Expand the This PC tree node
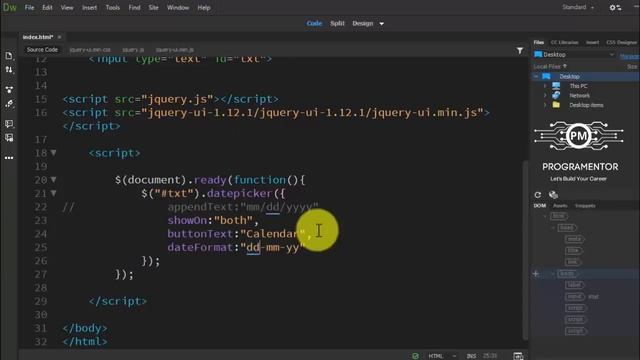This screenshot has height=360, width=640. (x=545, y=86)
